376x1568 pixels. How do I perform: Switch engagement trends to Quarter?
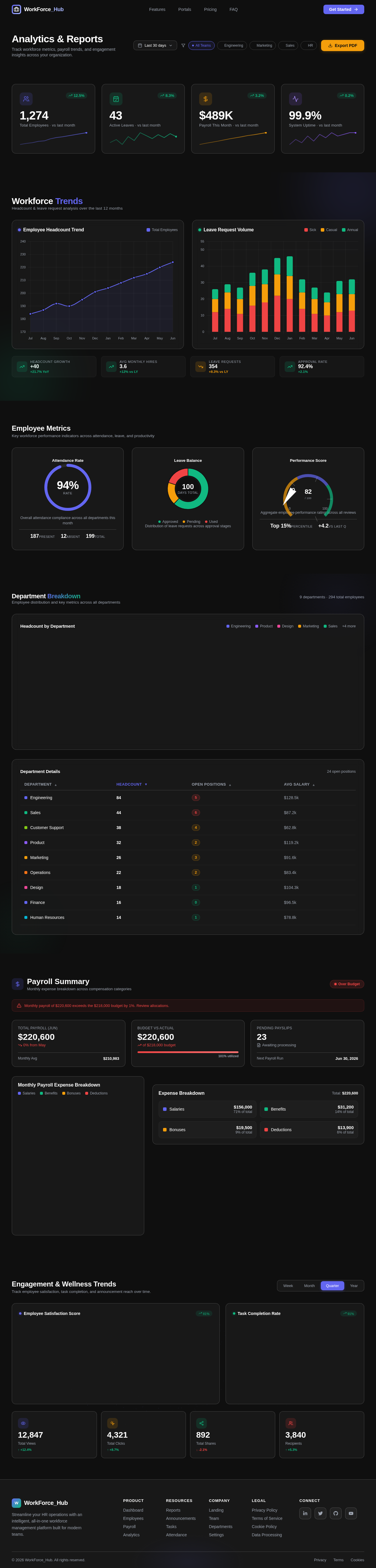333,1286
